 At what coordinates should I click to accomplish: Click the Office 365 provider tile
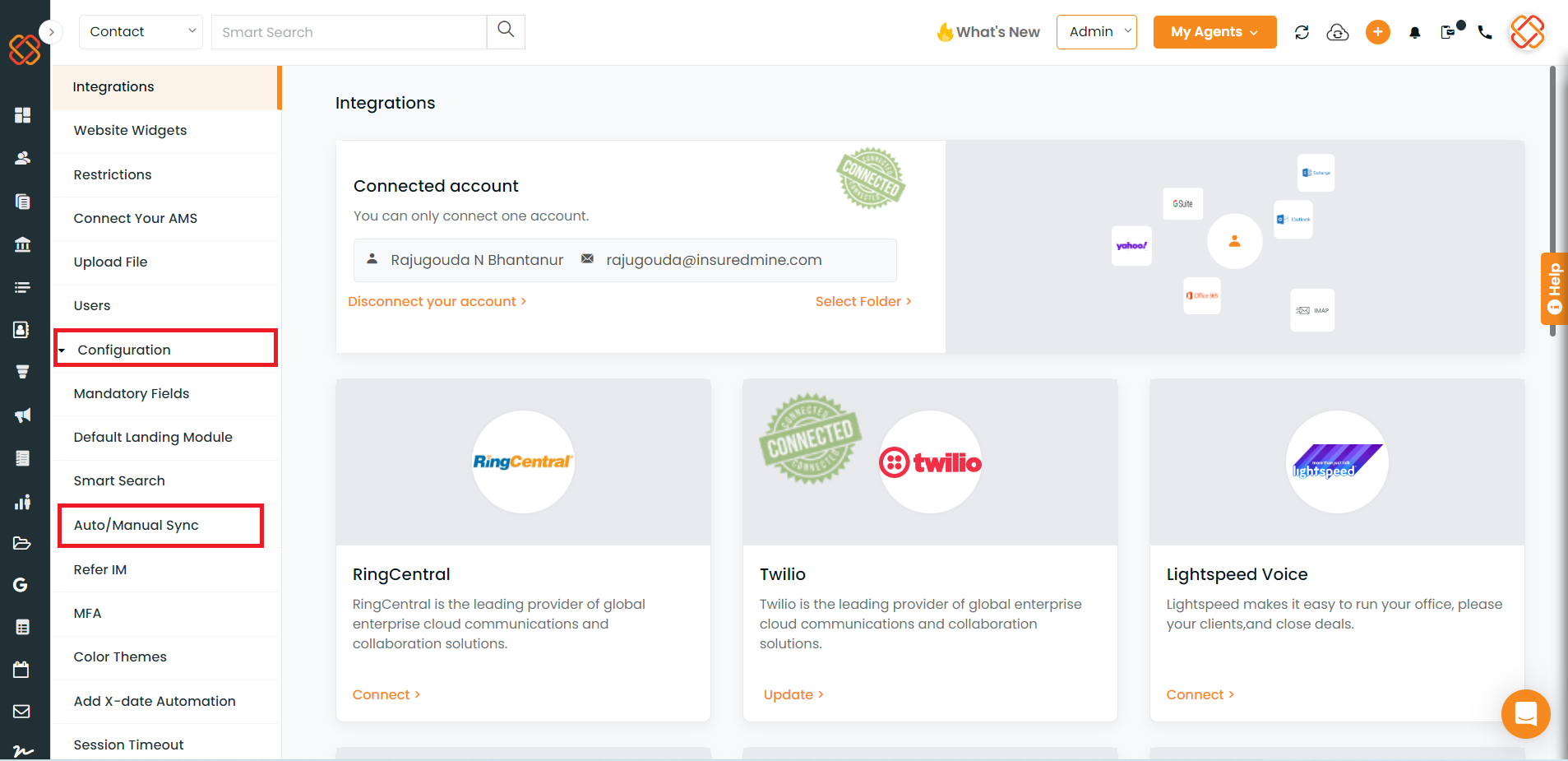tap(1202, 295)
